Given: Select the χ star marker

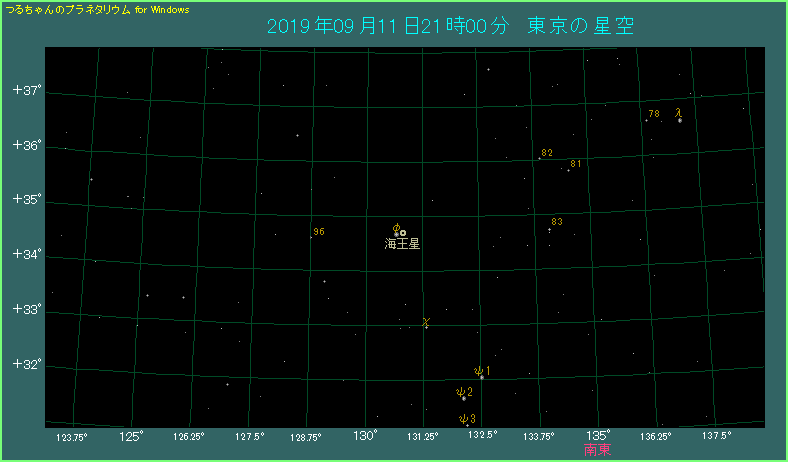Looking at the screenshot, I should (426, 323).
